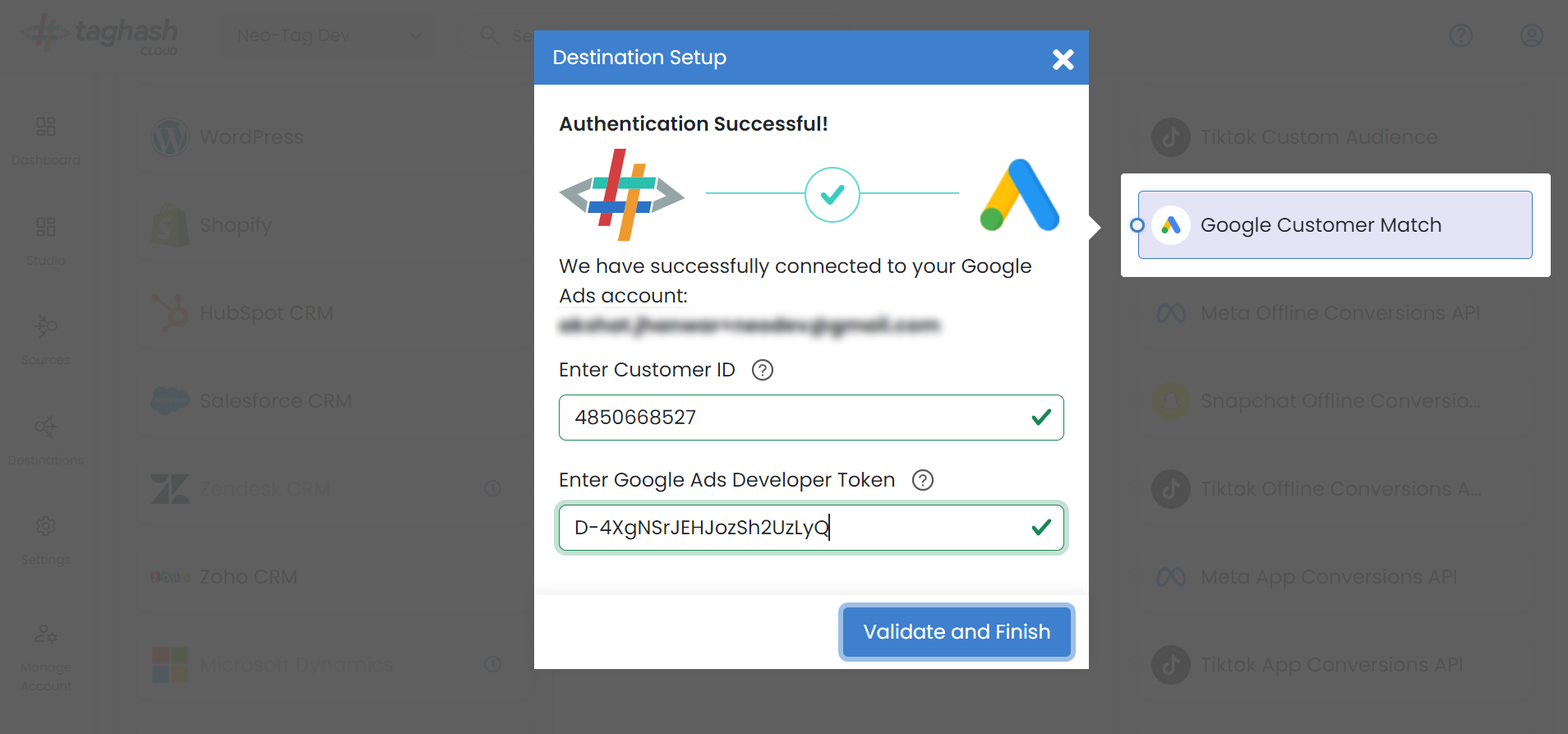
Task: Open the Manage Account sidebar icon
Action: (46, 658)
